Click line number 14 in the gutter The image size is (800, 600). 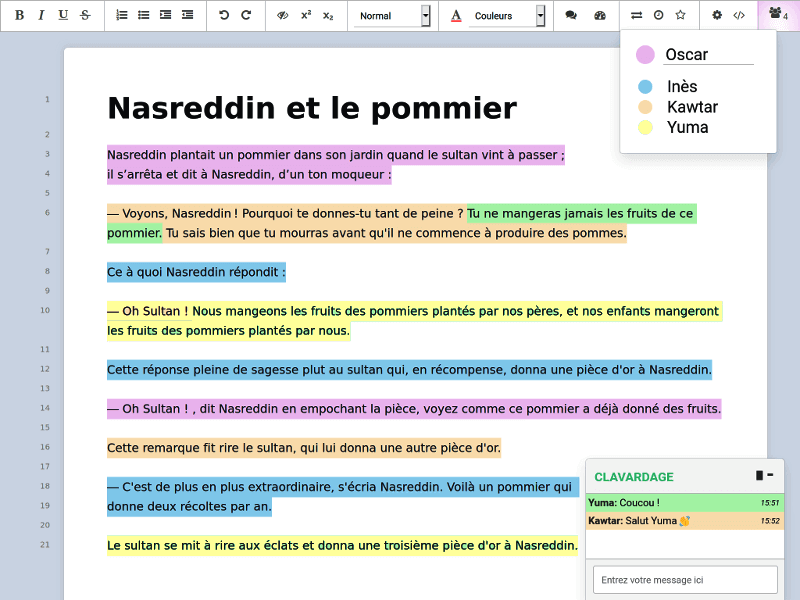click(x=45, y=408)
